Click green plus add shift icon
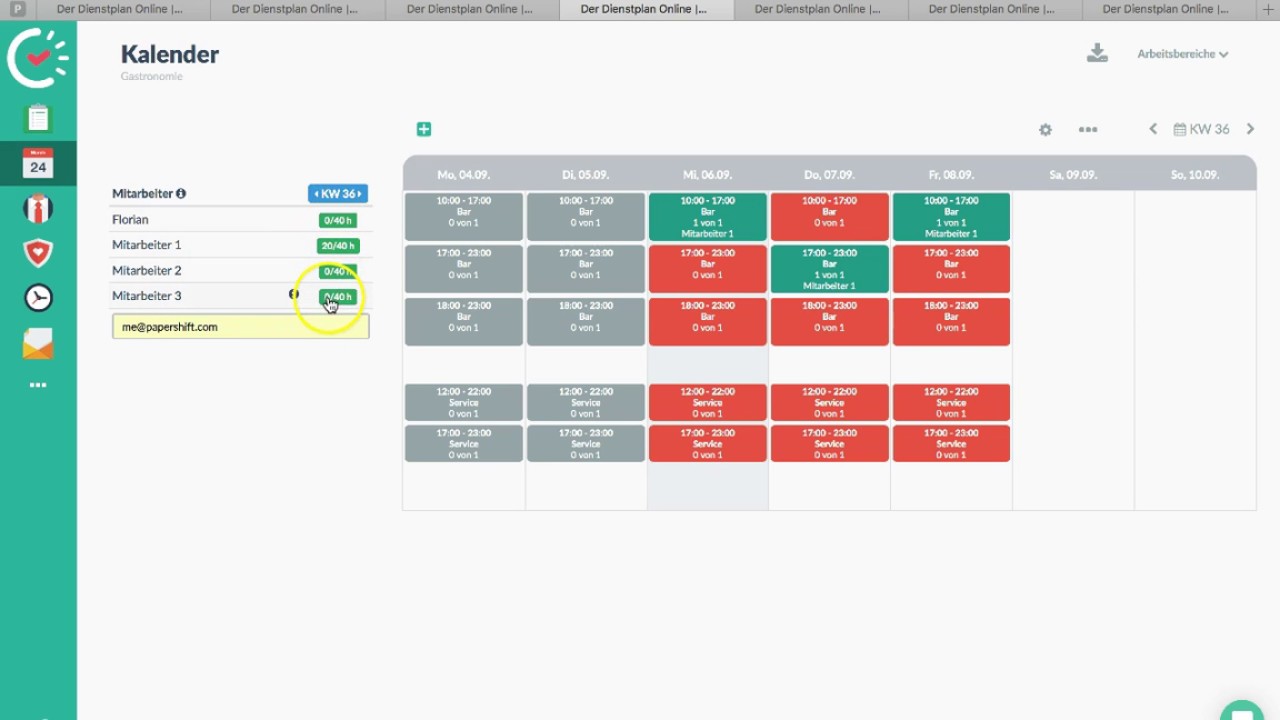Screen dimensions: 1280x720 click(x=424, y=129)
